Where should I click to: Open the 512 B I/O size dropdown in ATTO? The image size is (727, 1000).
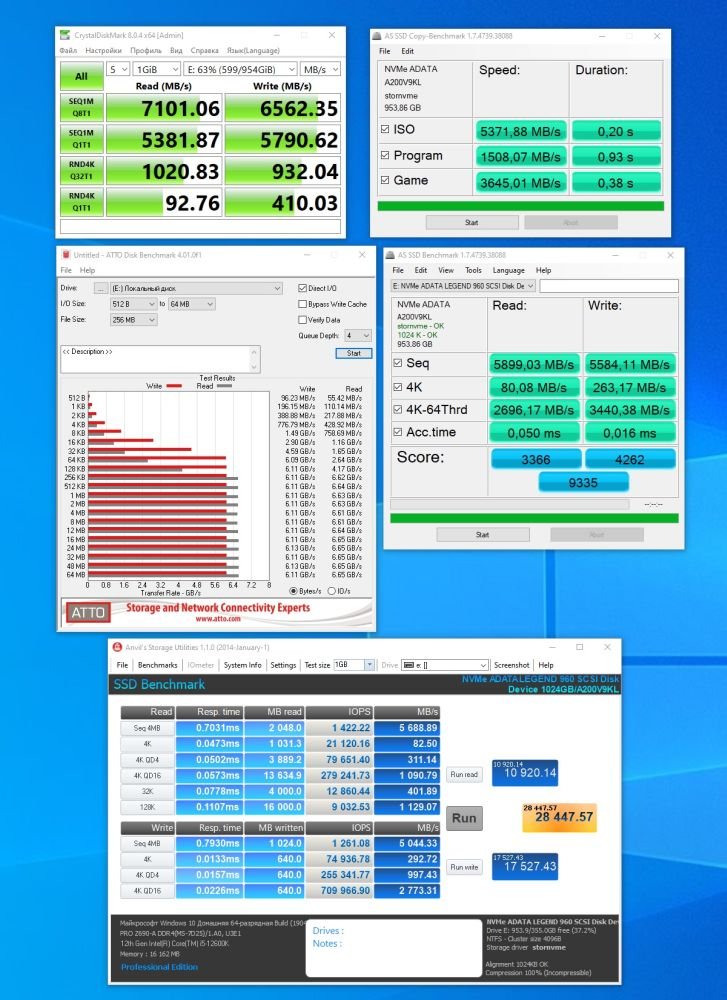(x=133, y=304)
